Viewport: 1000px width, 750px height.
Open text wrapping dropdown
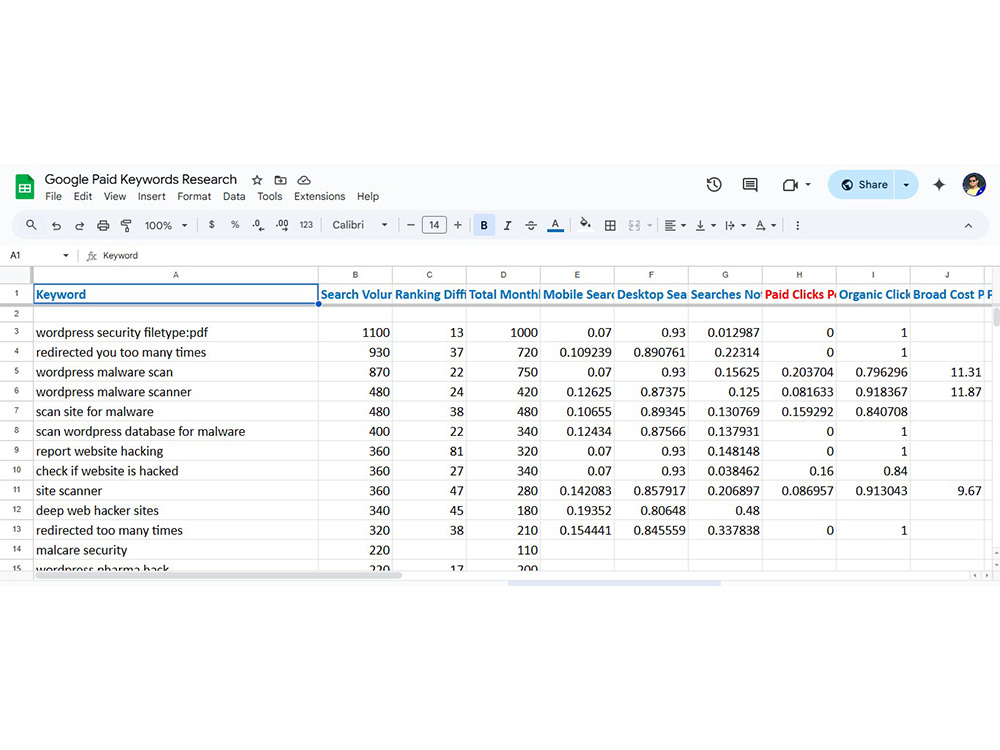pos(735,225)
